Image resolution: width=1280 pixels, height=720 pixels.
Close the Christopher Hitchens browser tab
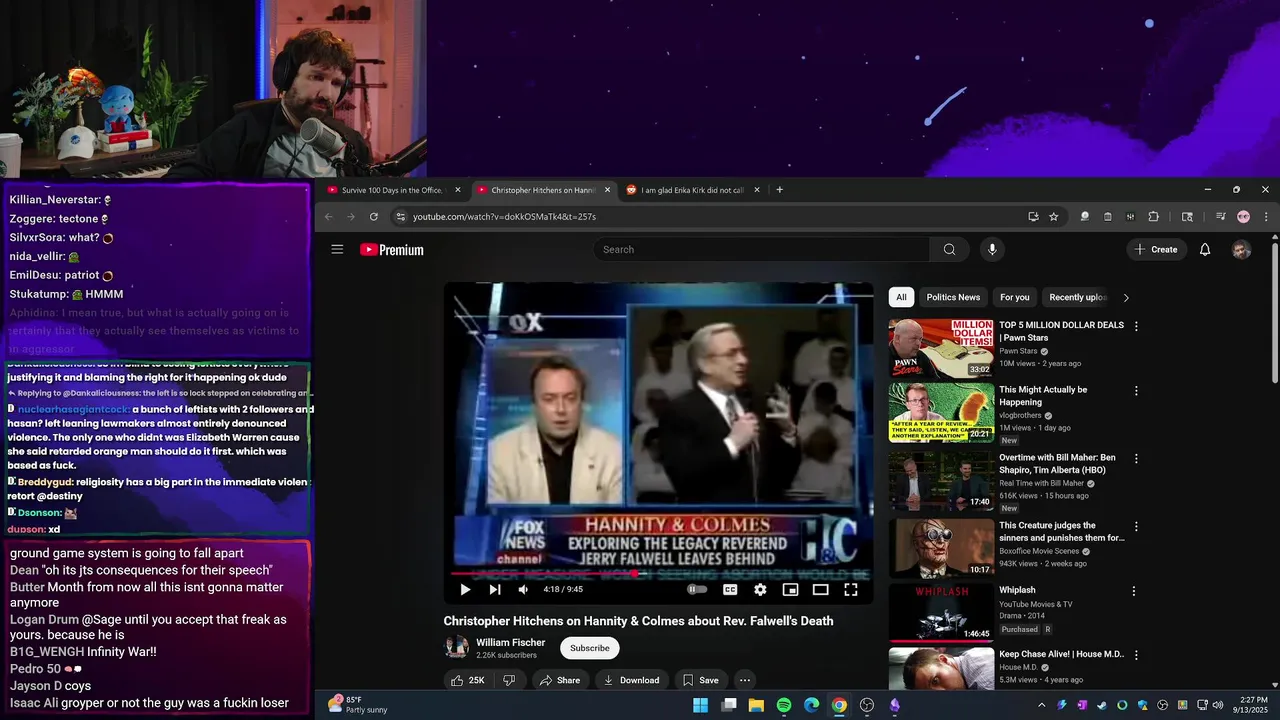pyautogui.click(x=607, y=190)
